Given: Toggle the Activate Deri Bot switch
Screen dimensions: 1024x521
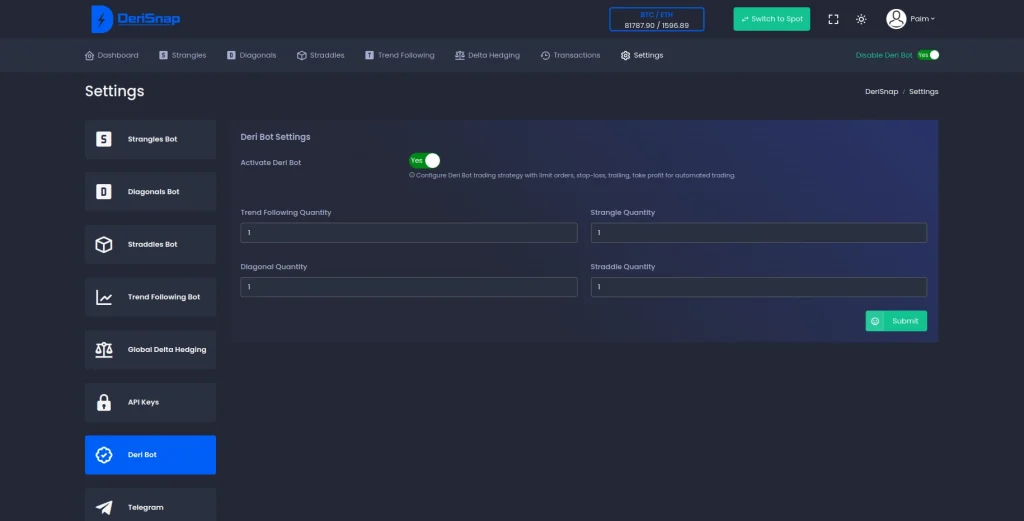Looking at the screenshot, I should (x=424, y=161).
